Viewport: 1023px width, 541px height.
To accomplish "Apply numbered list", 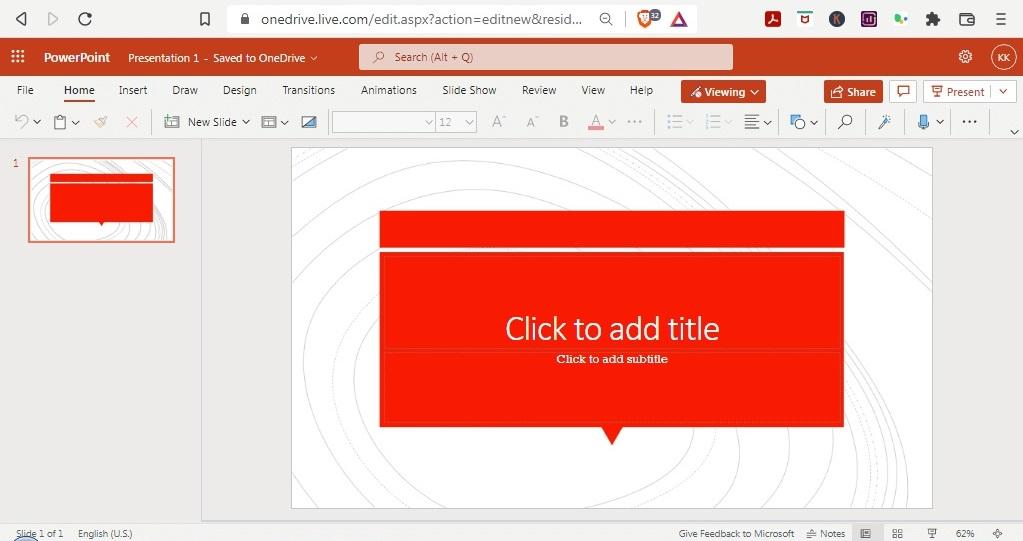I will coord(713,121).
